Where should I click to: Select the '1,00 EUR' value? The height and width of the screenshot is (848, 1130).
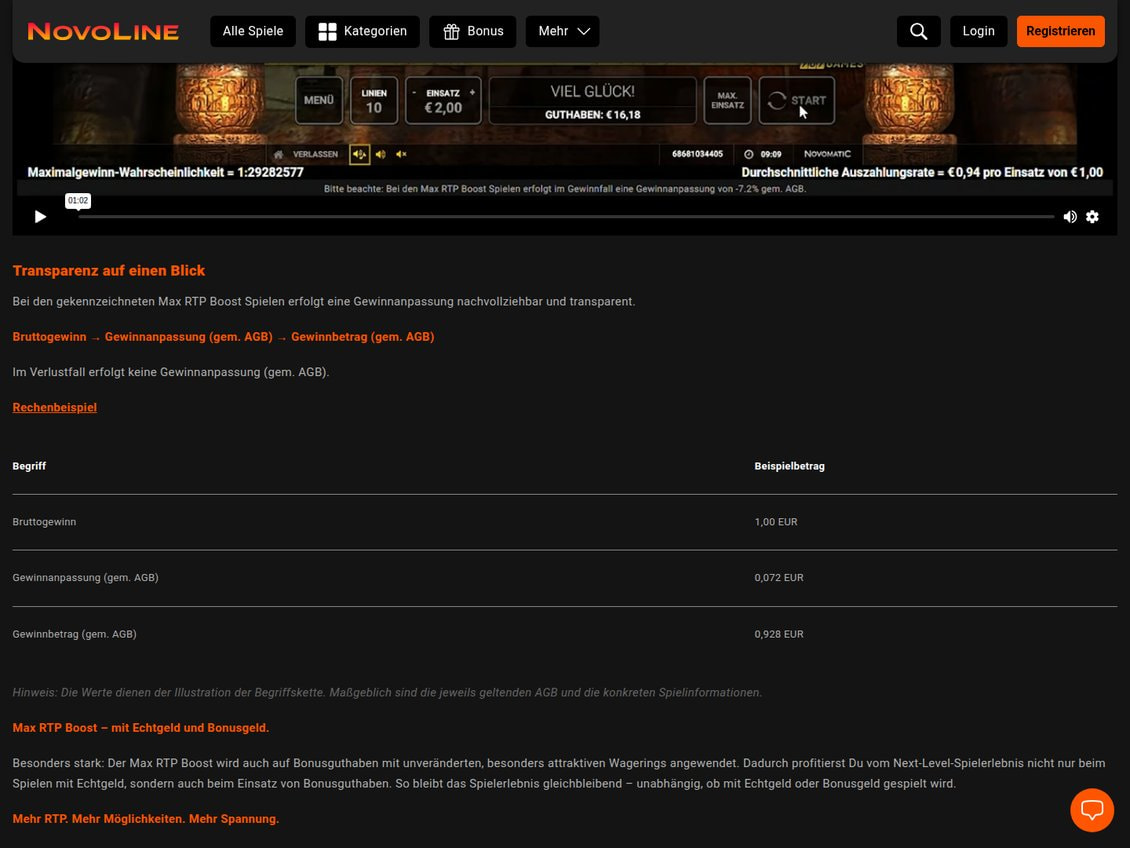click(x=776, y=522)
